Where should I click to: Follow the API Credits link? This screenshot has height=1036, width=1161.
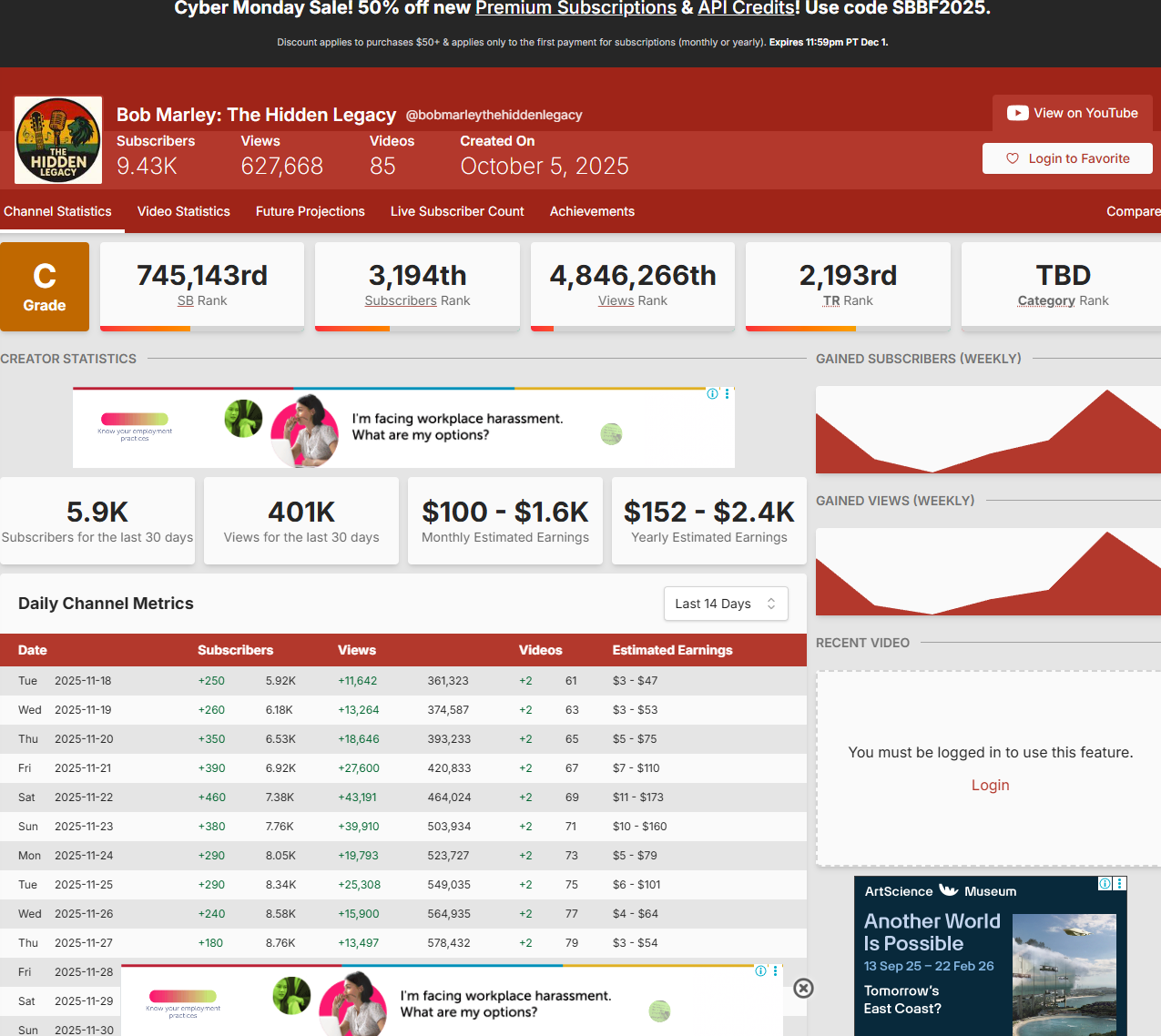coord(747,8)
